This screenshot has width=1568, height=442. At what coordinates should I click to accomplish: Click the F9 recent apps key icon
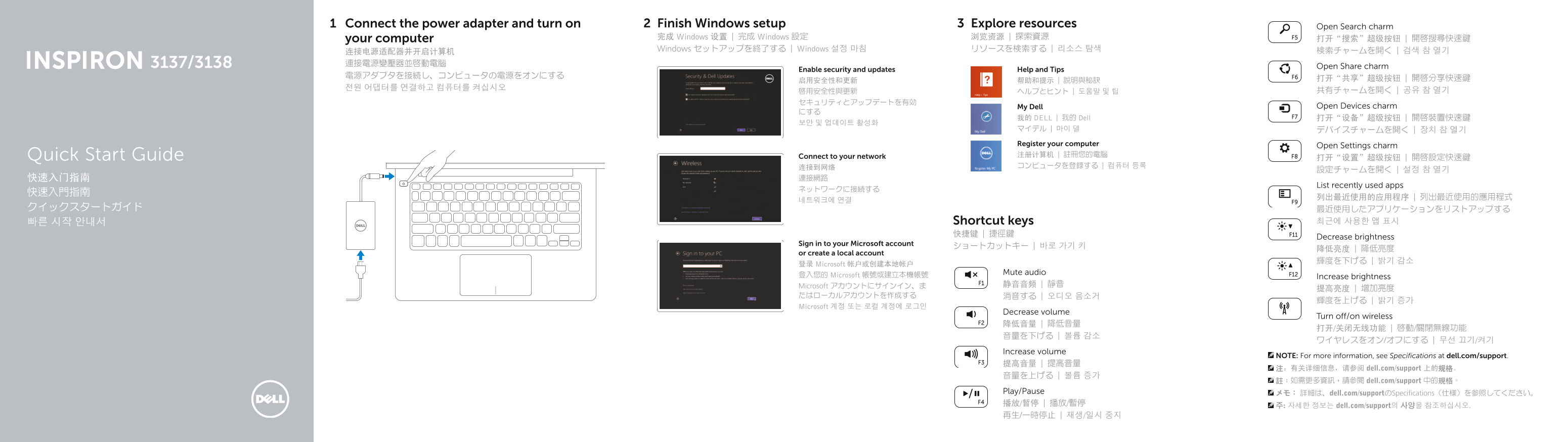1284,197
